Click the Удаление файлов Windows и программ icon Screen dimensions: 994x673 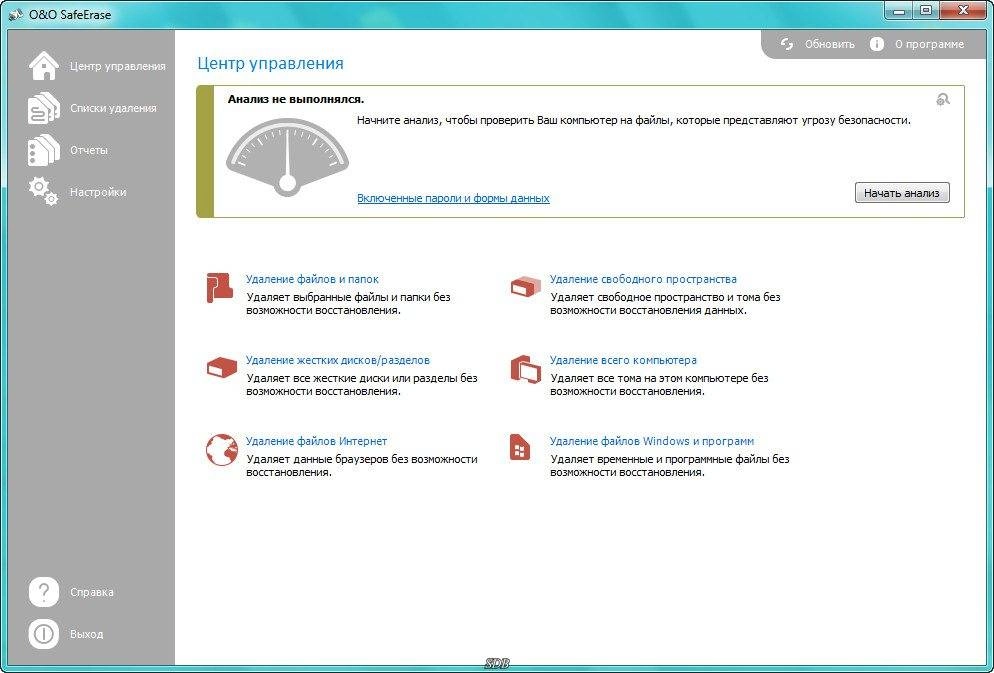coord(520,447)
